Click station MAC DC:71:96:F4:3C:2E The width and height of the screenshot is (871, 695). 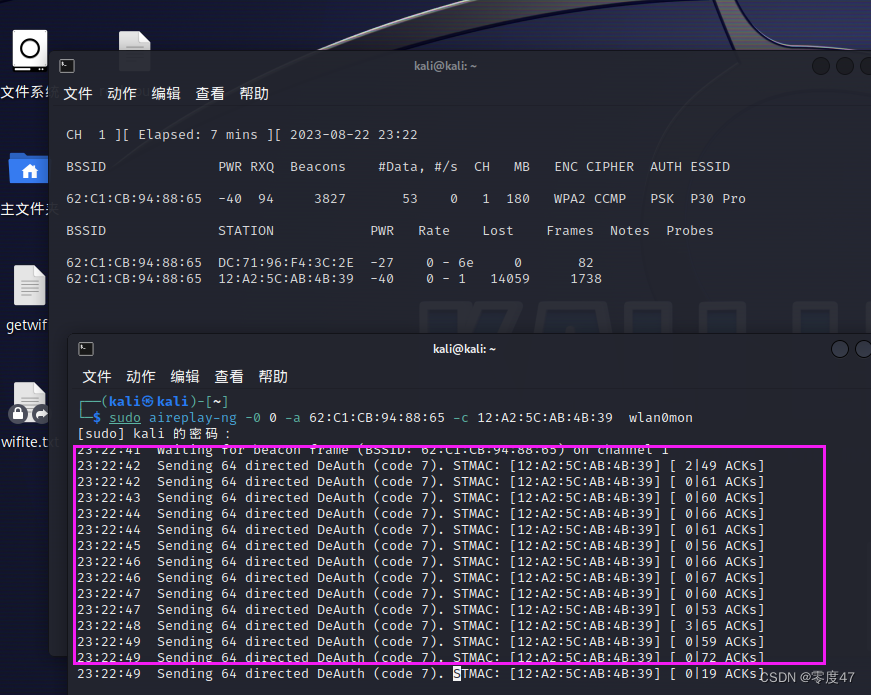[x=286, y=263]
